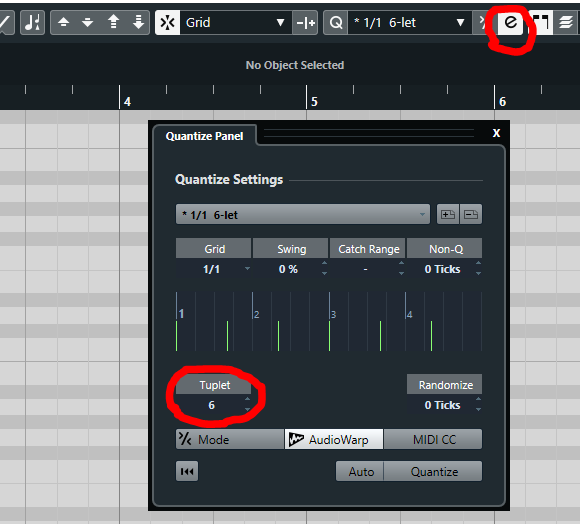
Task: Toggle the Snap type icon beside Grid
Action: click(x=168, y=23)
